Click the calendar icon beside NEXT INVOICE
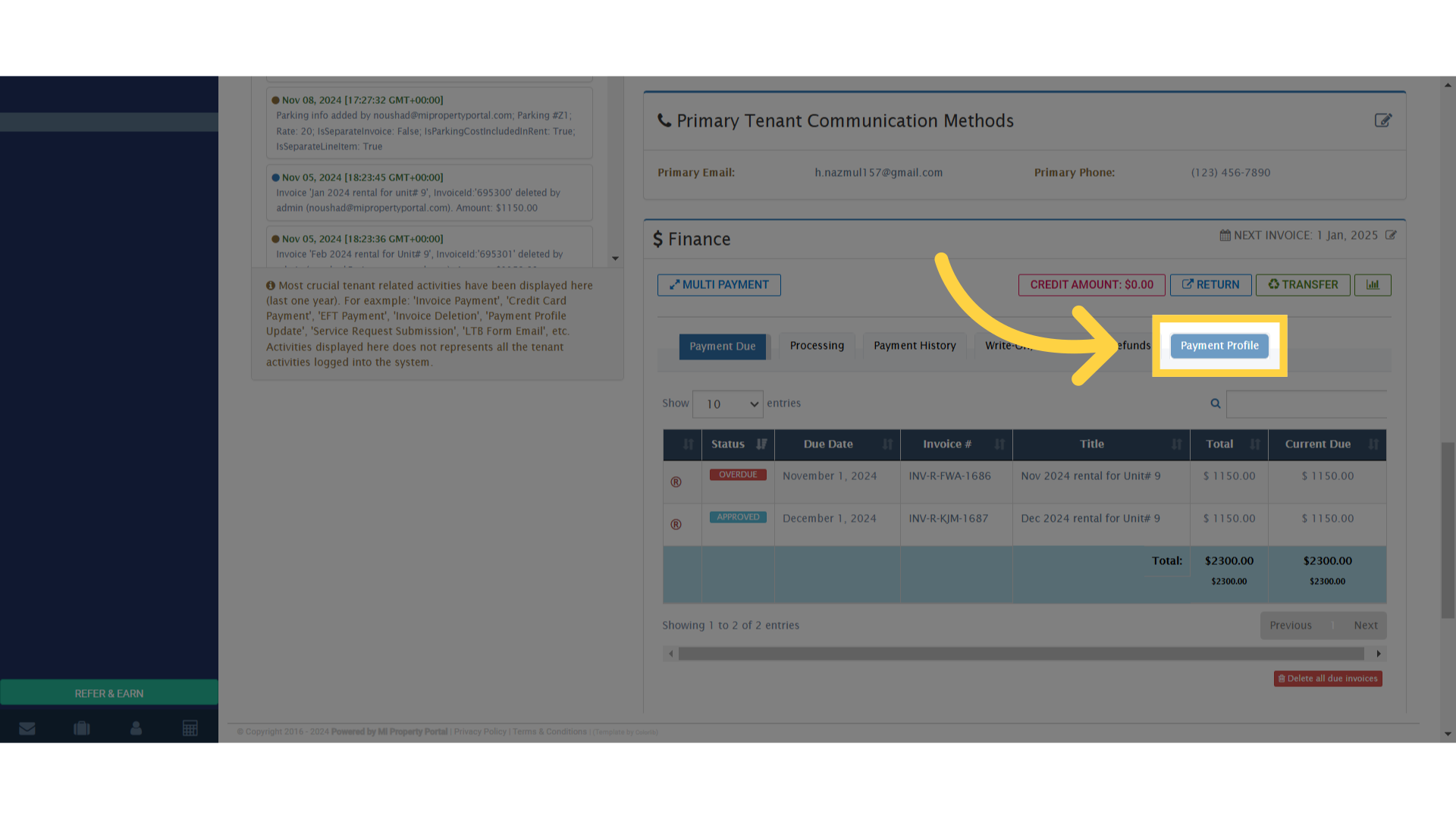1456x819 pixels. [x=1225, y=235]
